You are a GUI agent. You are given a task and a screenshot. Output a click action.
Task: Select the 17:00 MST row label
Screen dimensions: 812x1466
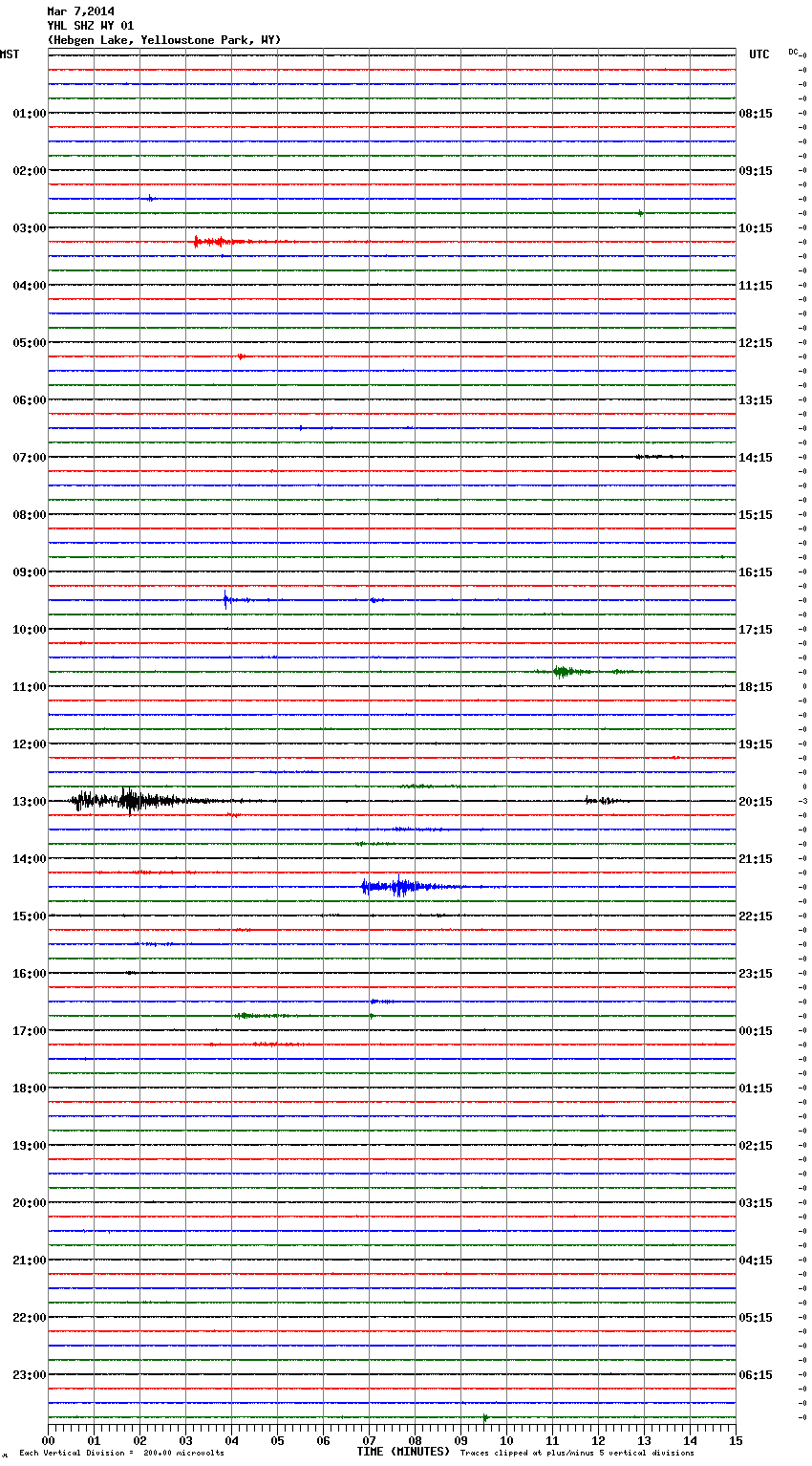coord(30,1031)
